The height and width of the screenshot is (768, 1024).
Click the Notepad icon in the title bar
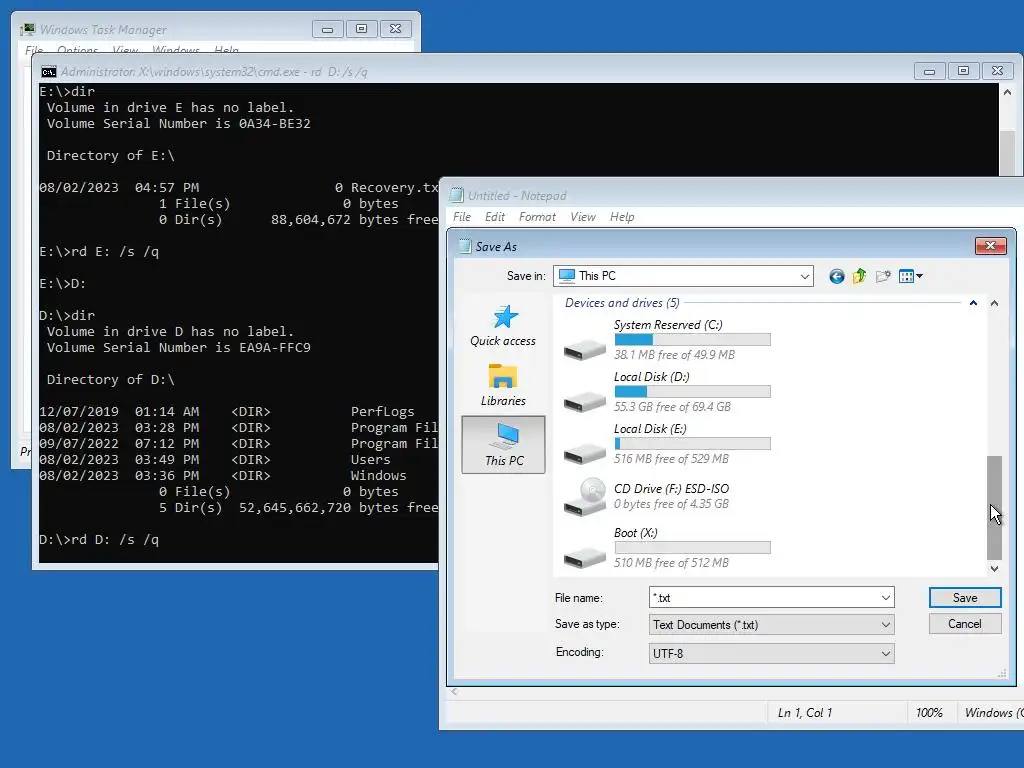pos(456,195)
